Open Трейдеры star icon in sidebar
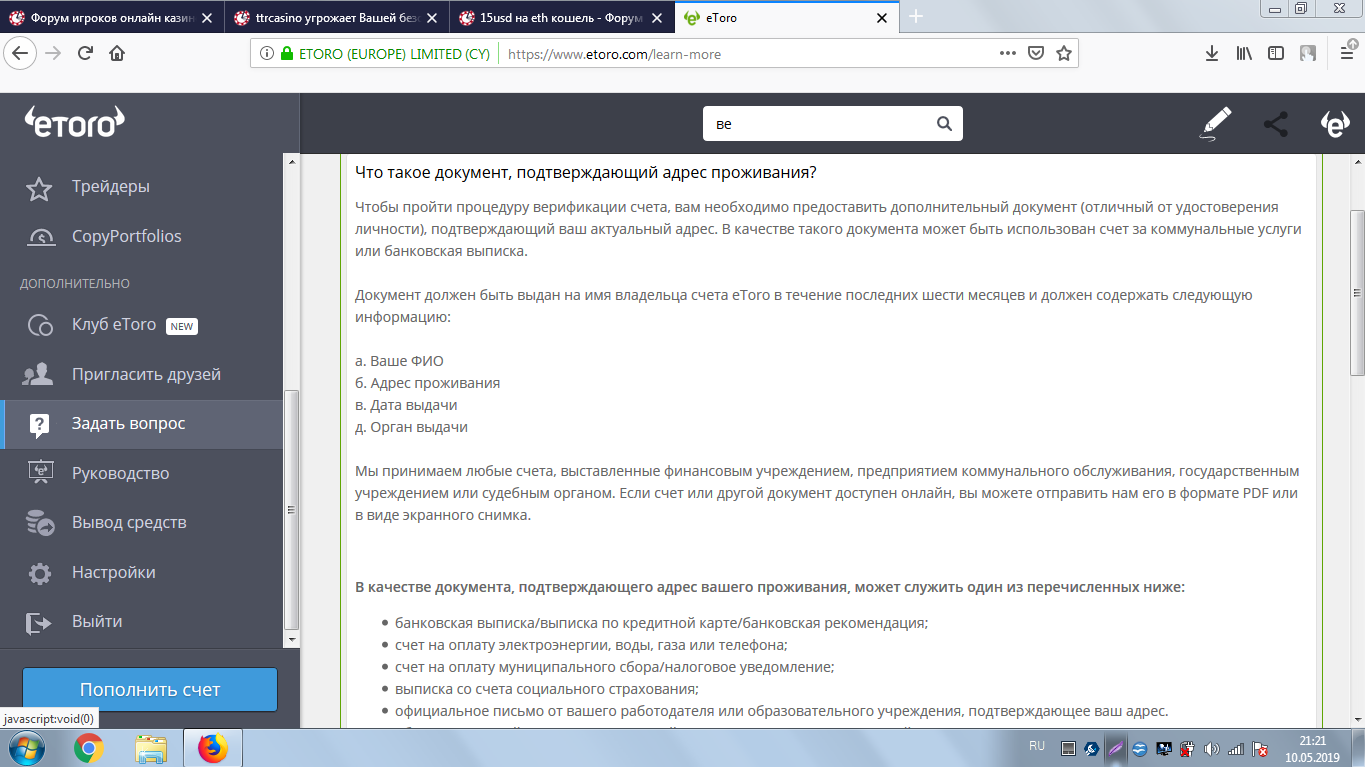Image resolution: width=1365 pixels, height=767 pixels. pyautogui.click(x=39, y=187)
